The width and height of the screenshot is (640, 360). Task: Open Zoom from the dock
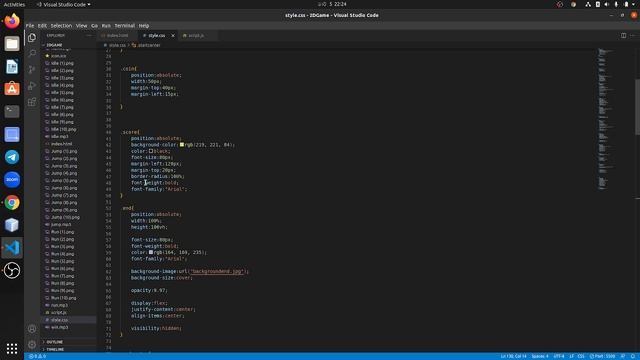(x=12, y=180)
